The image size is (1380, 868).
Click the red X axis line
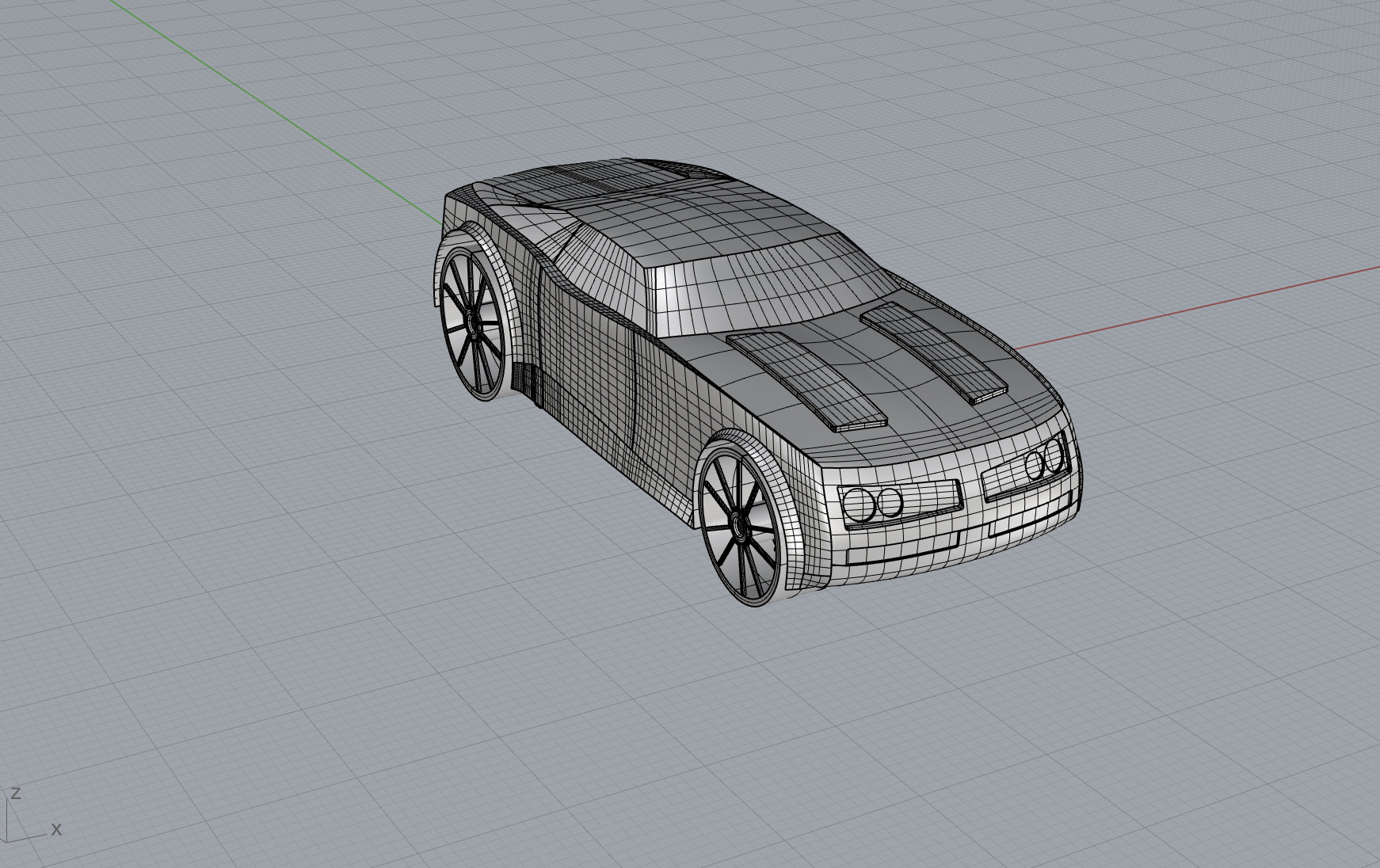pos(1196,307)
